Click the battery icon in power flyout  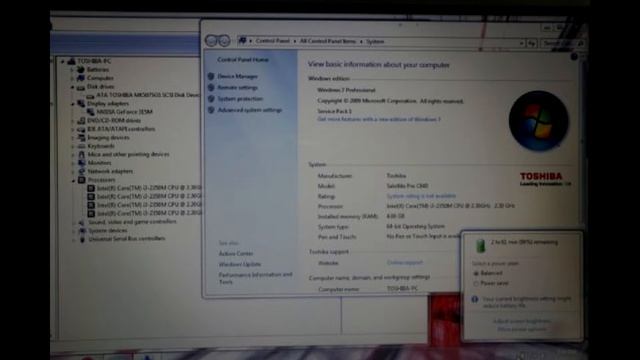click(x=480, y=245)
